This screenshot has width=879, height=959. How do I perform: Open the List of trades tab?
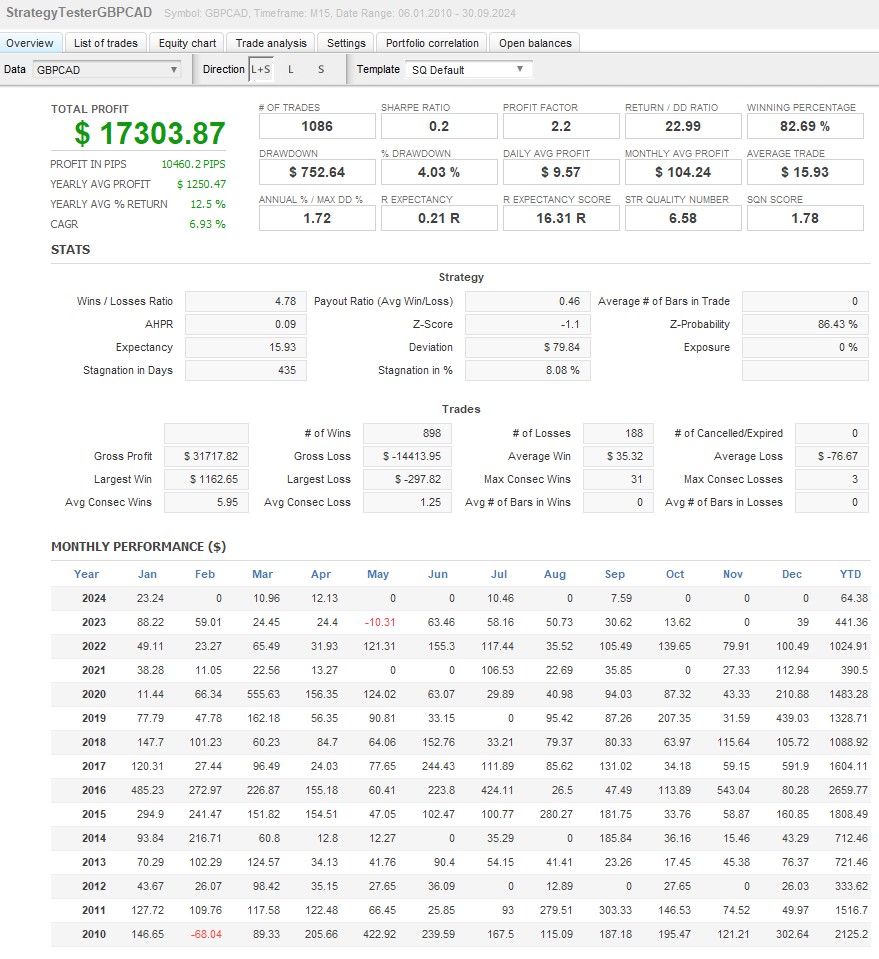click(106, 43)
